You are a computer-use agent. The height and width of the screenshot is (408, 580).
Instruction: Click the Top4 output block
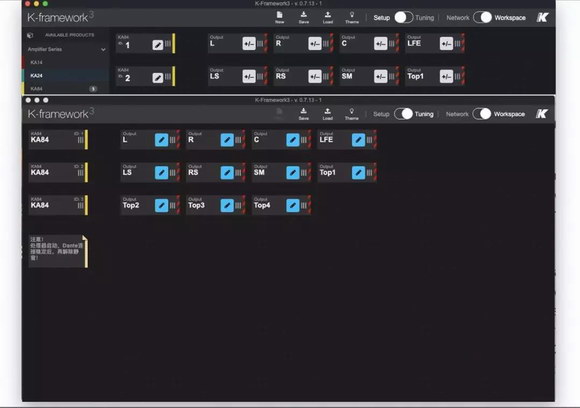(x=281, y=205)
